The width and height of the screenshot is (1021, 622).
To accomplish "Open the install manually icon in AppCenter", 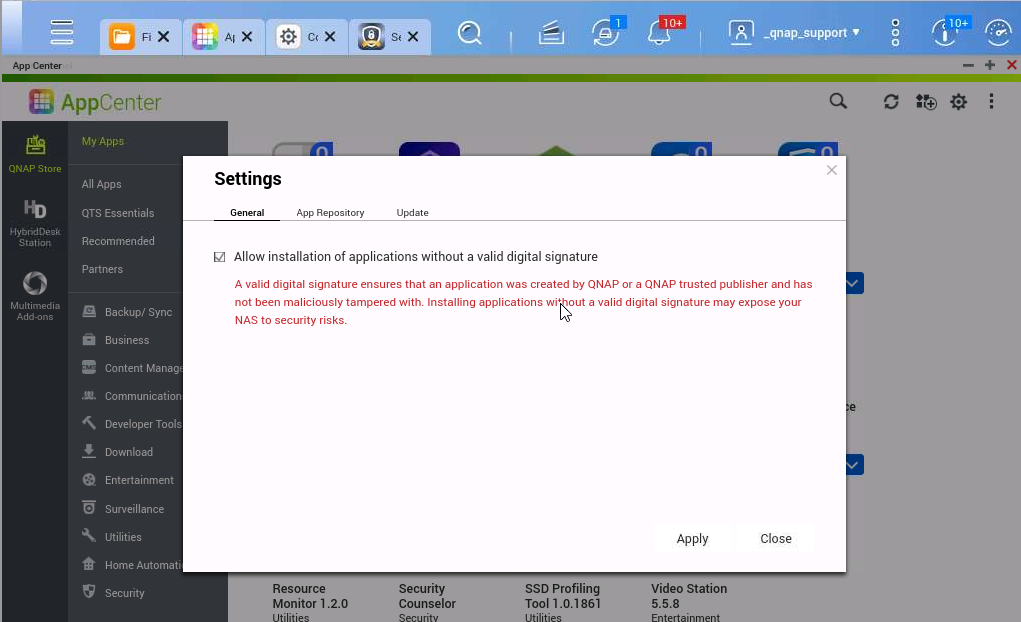I will [925, 102].
